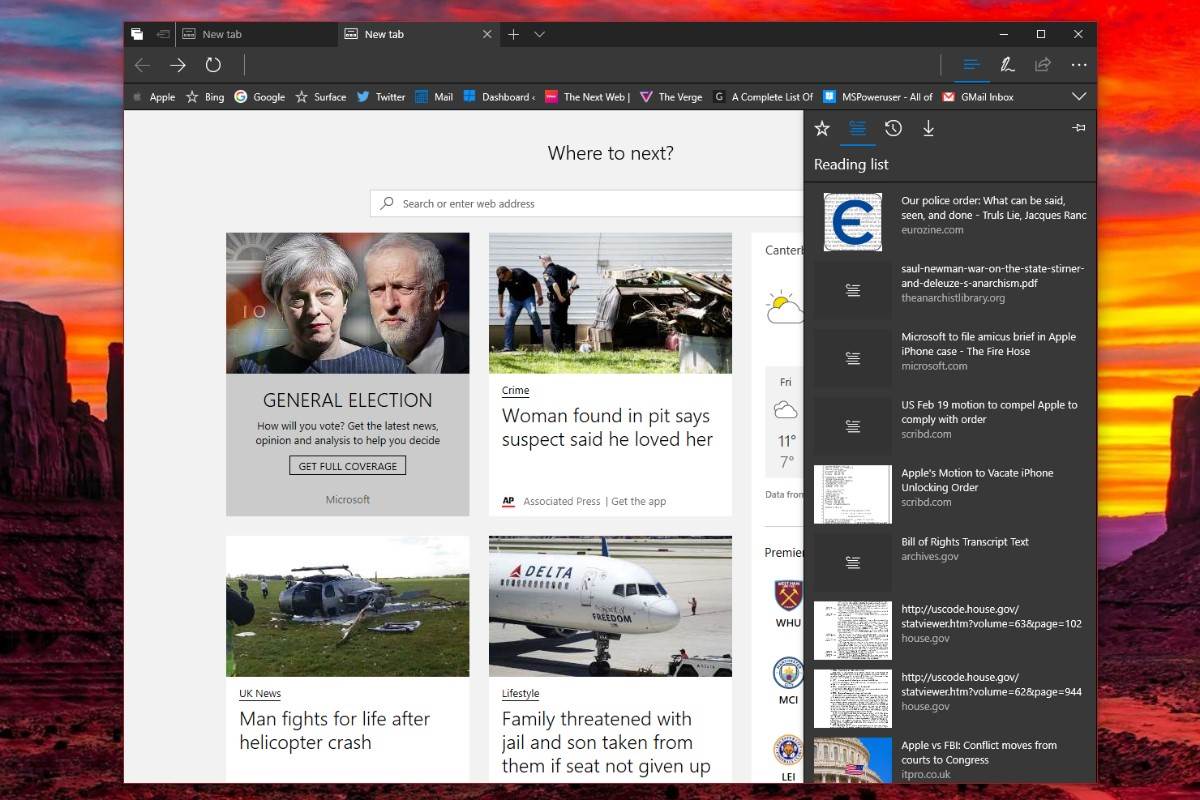The height and width of the screenshot is (800, 1200).
Task: Open The Verge favorites bar bookmark
Action: click(x=671, y=97)
